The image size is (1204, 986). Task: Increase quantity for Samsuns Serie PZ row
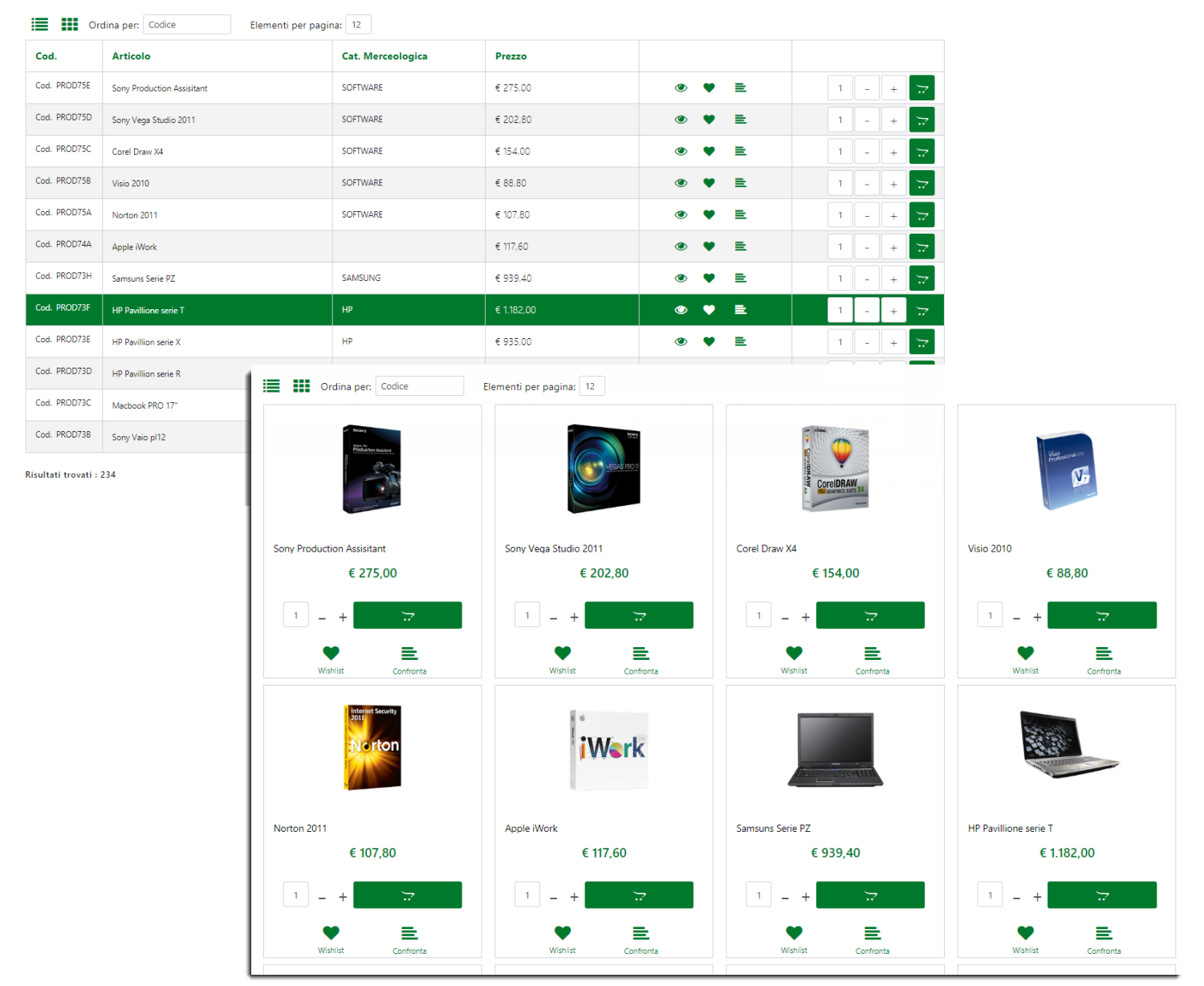(x=893, y=279)
